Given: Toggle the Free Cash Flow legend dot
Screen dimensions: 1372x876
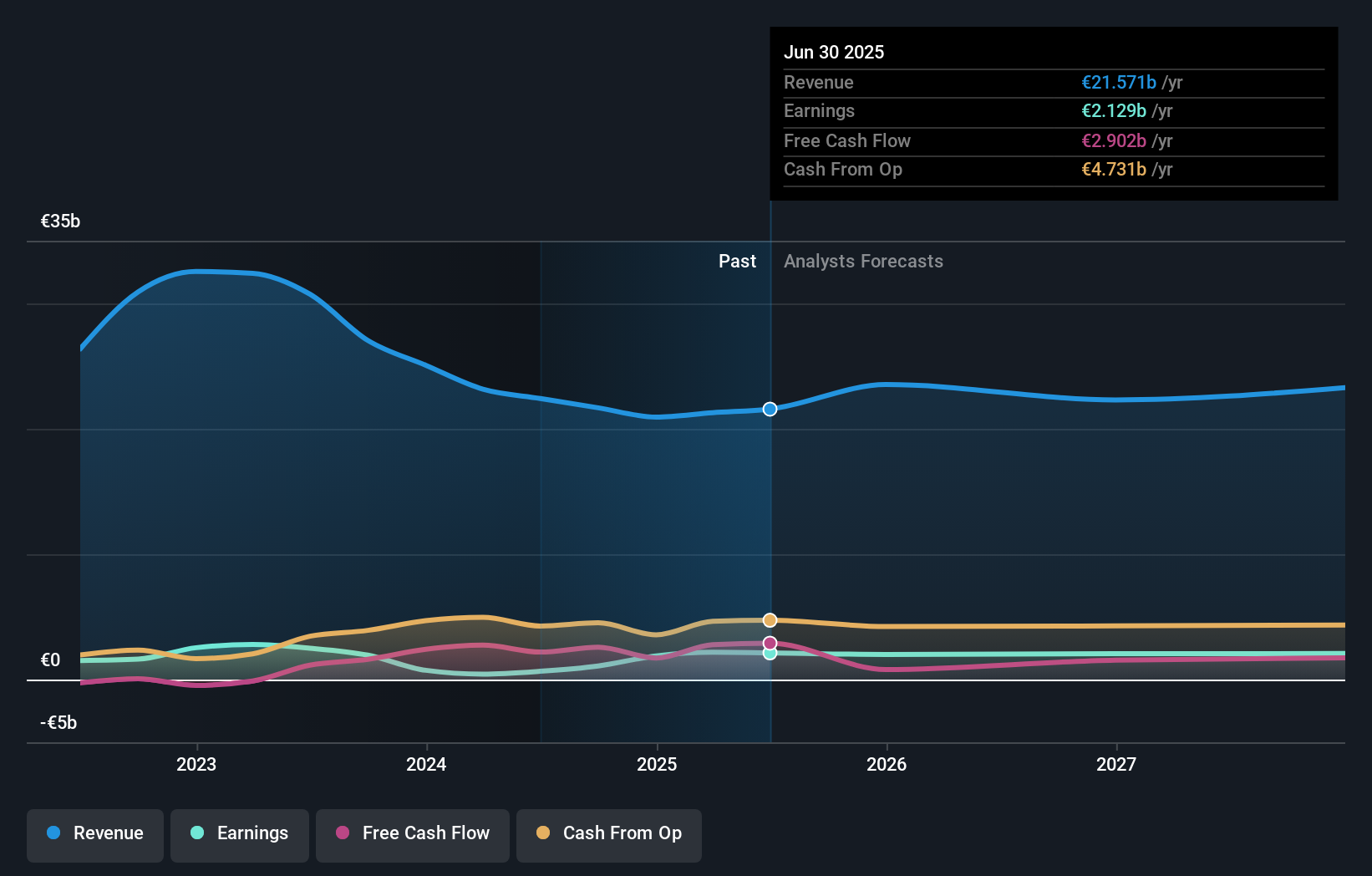Looking at the screenshot, I should coord(343,833).
